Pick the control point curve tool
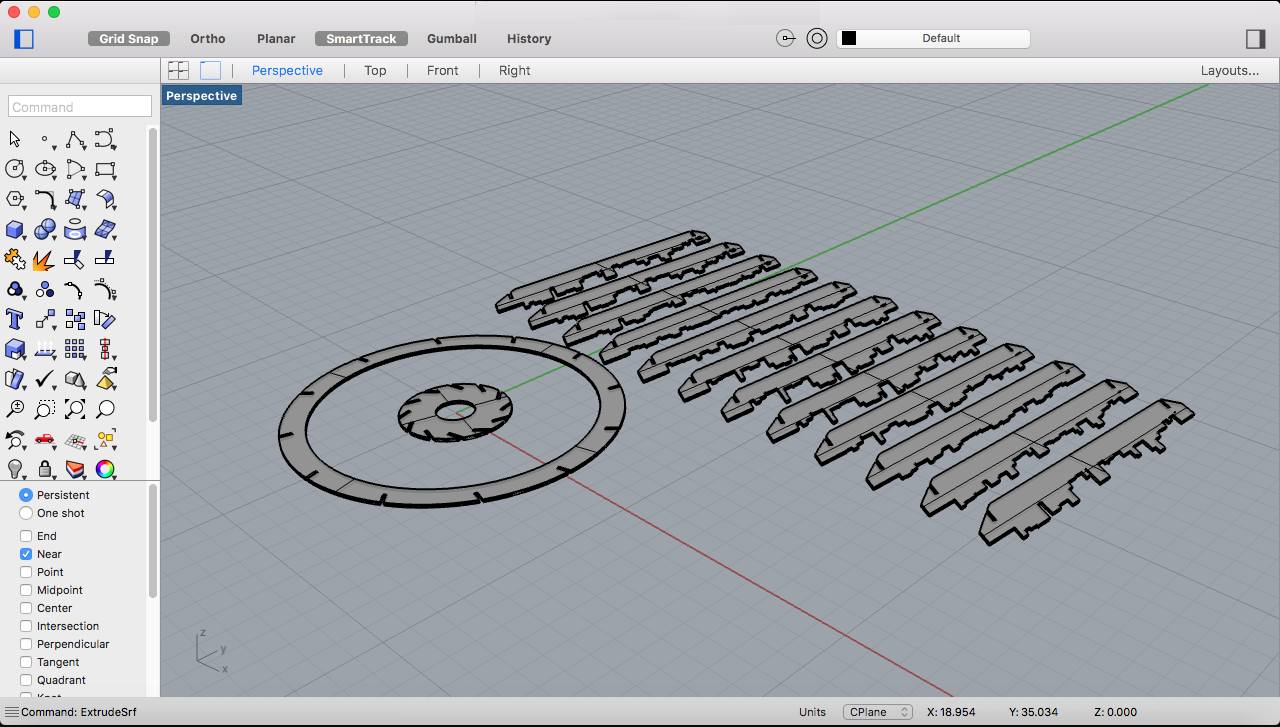 coord(105,139)
